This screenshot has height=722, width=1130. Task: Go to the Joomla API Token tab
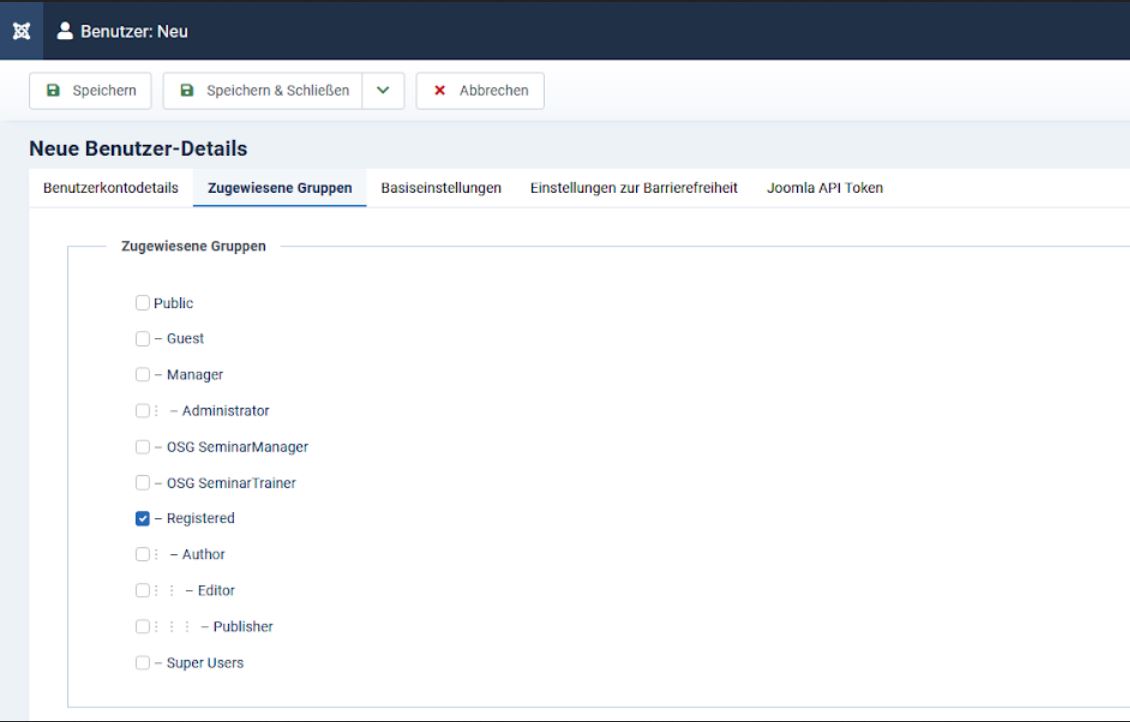pyautogui.click(x=825, y=188)
